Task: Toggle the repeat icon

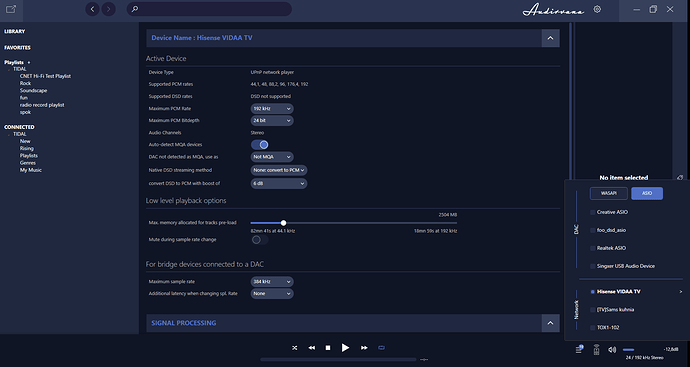Action: 382,348
